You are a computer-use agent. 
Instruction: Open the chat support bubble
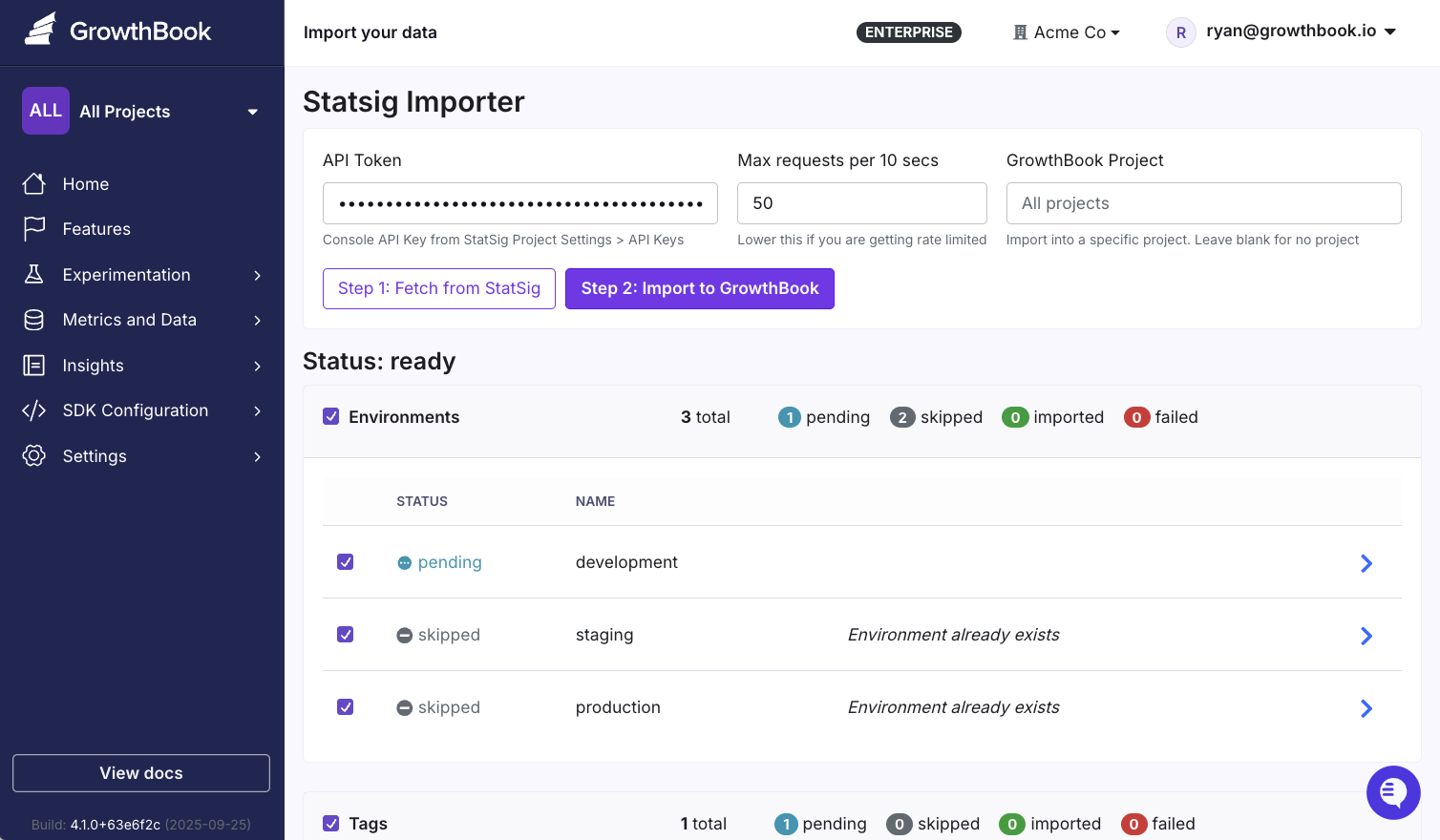(1393, 792)
